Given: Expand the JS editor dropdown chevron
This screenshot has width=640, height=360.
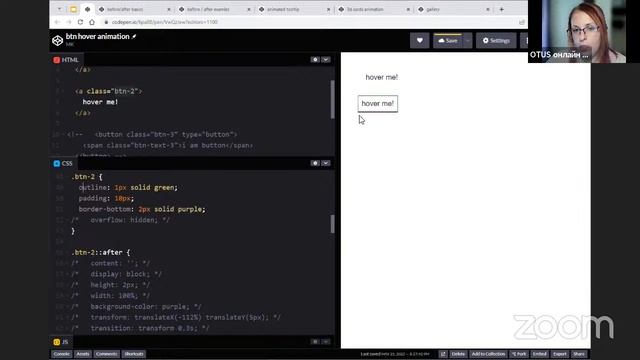Looking at the screenshot, I should (x=326, y=342).
